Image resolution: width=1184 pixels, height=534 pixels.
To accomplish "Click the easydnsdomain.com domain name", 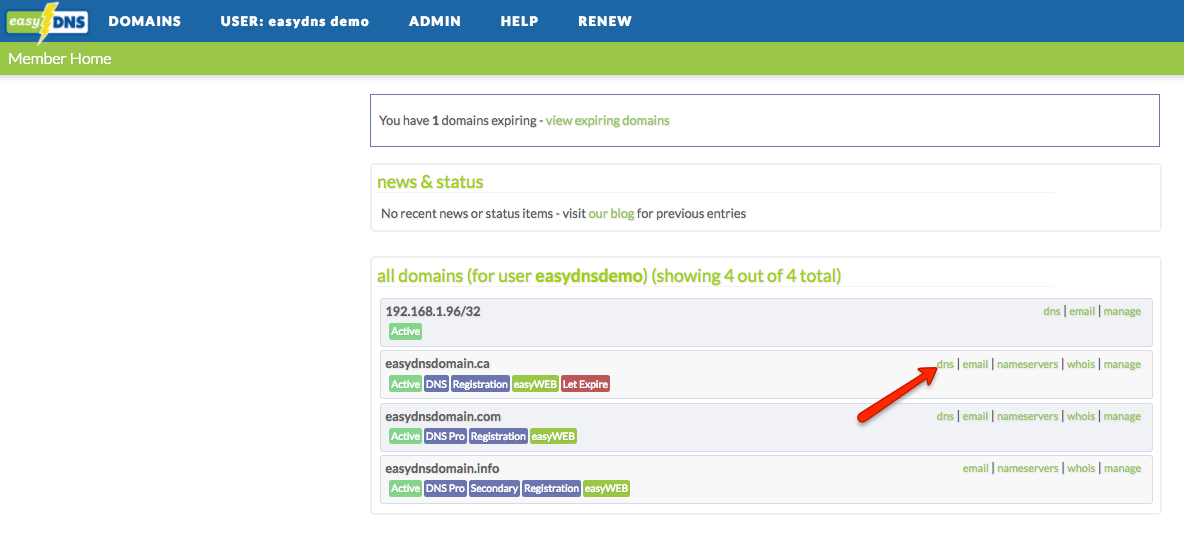I will pos(443,416).
